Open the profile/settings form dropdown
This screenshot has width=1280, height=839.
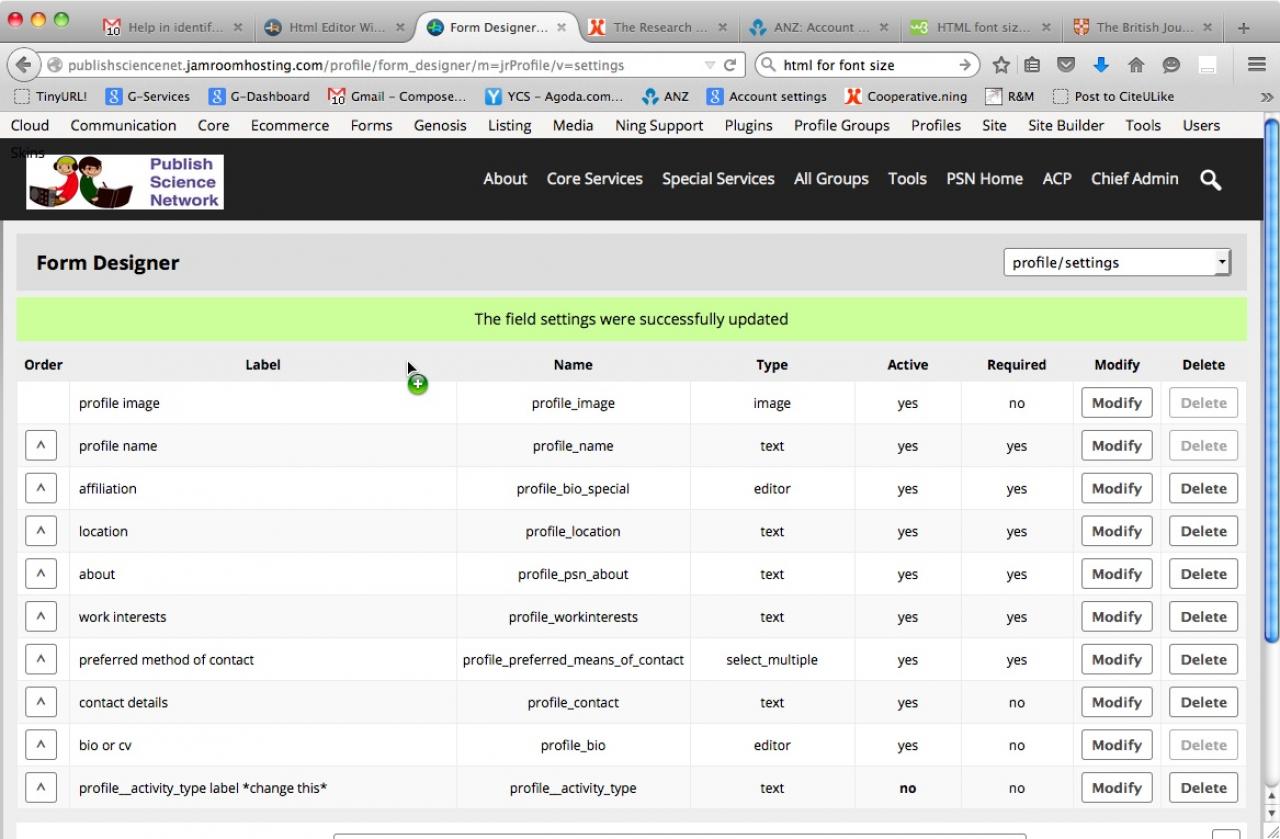pos(1116,263)
